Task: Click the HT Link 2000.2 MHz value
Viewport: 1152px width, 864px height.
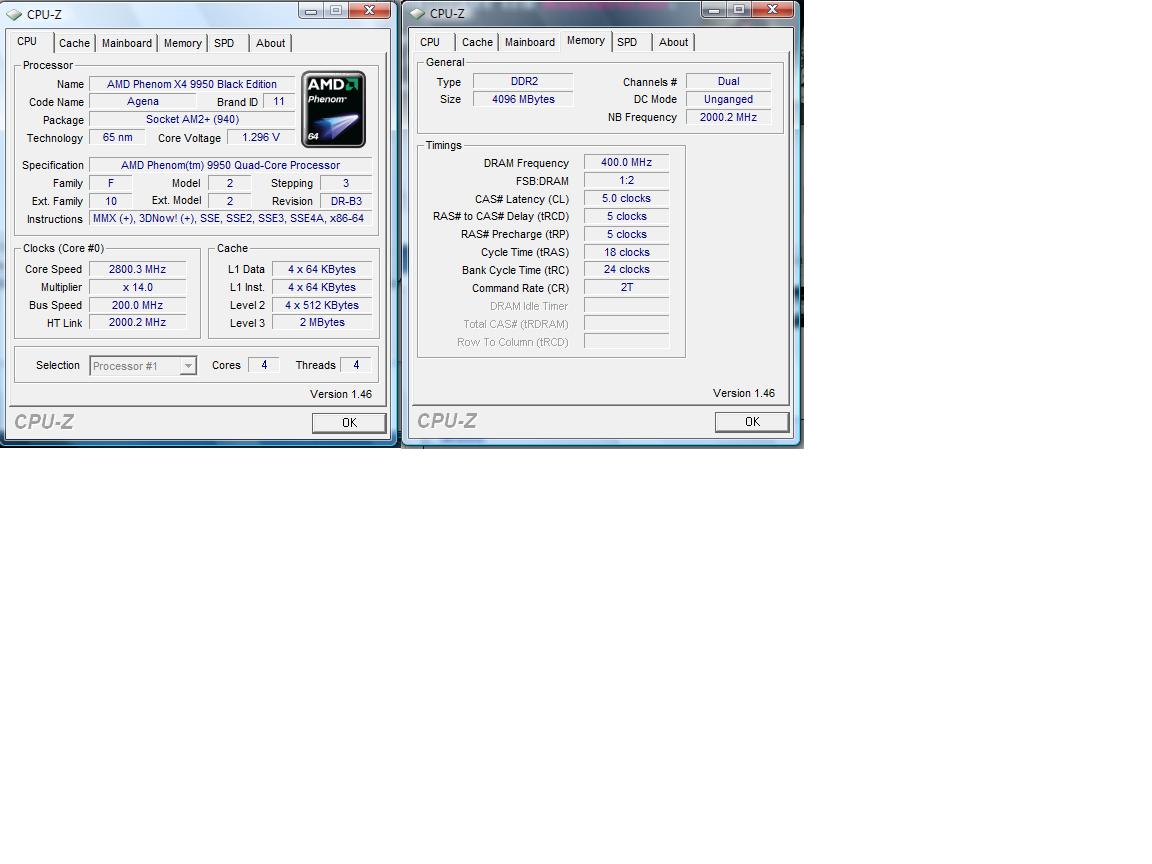Action: tap(137, 323)
